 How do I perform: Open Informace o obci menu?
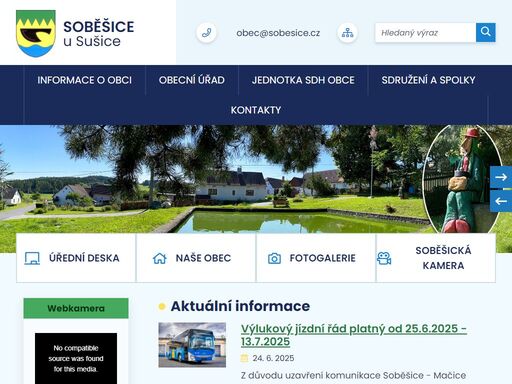click(85, 80)
